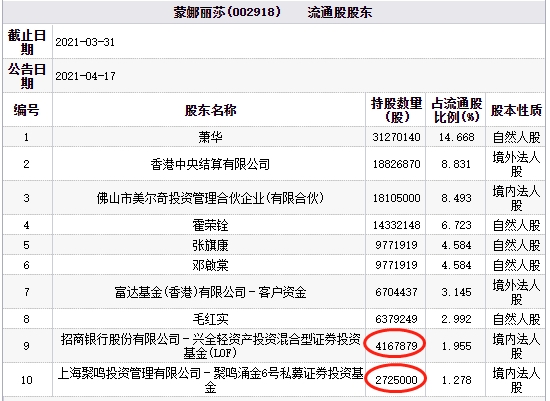Viewport: 550px width, 401px height.
Task: Select share count 14332148
Action: (x=396, y=225)
